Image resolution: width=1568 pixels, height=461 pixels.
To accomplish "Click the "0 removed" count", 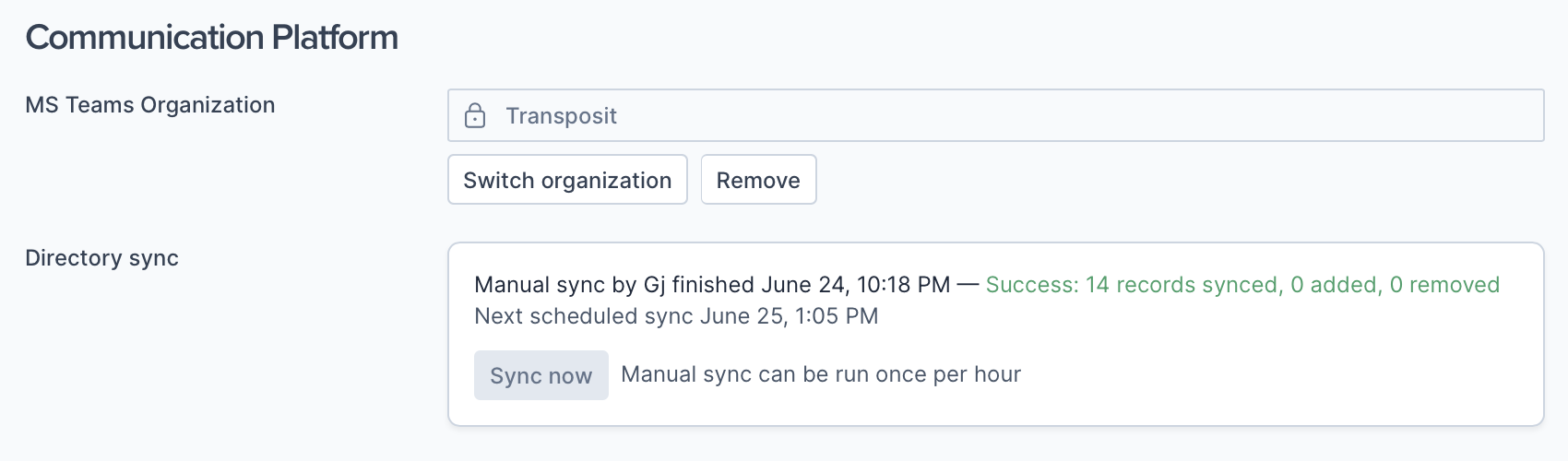I will click(1444, 285).
